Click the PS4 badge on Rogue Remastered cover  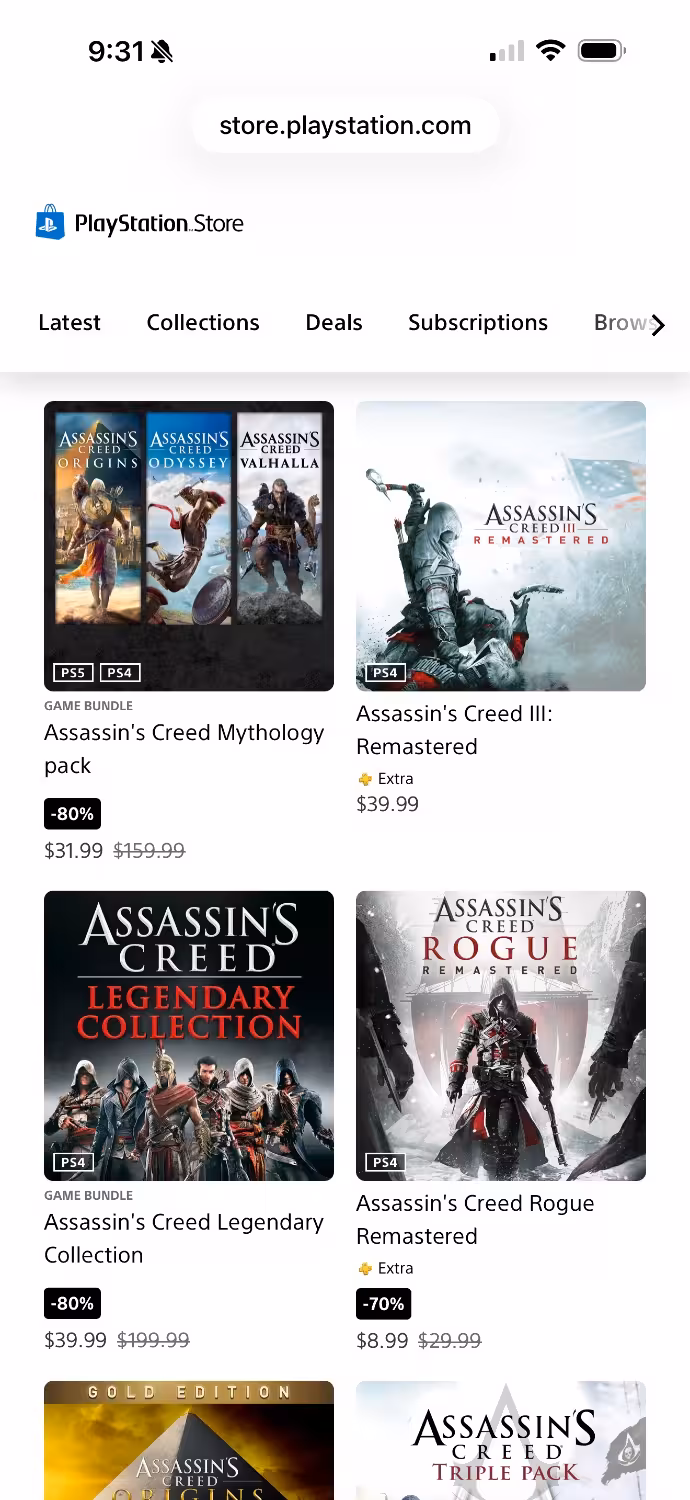click(x=385, y=1162)
